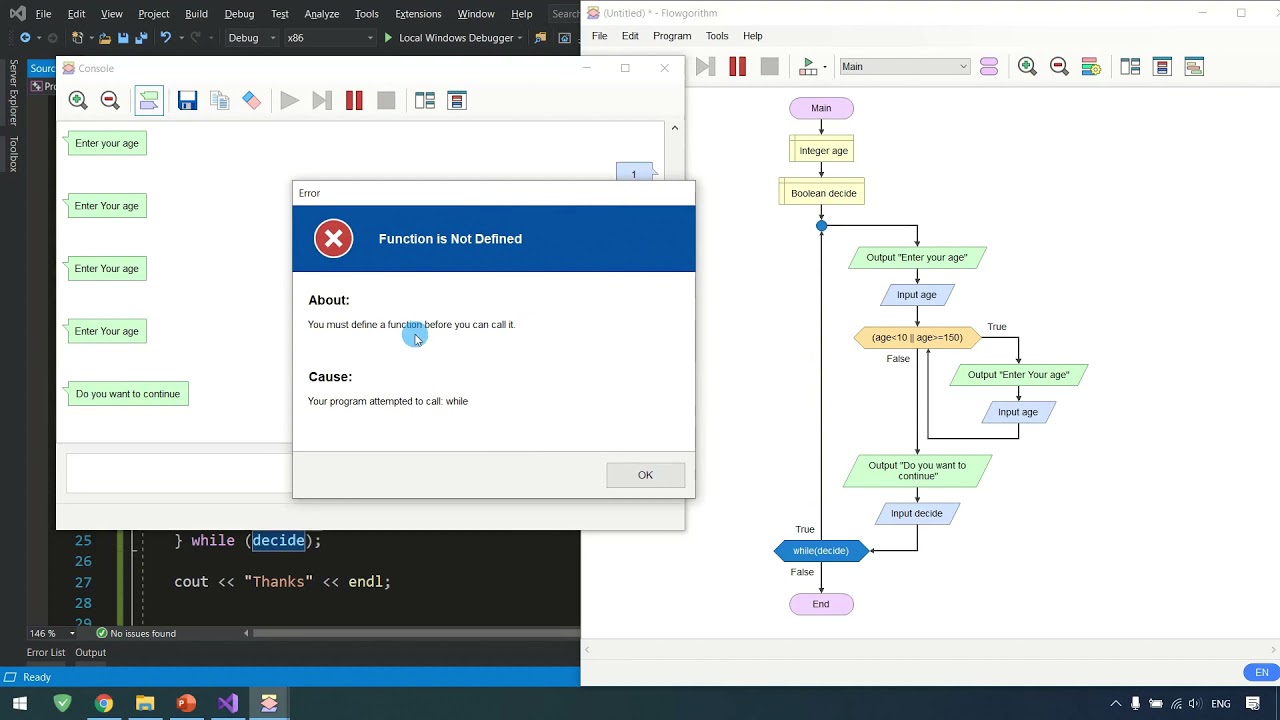Zoom out on the Flowgorithm flowchart
Screen dimensions: 1280x720
[x=1059, y=66]
